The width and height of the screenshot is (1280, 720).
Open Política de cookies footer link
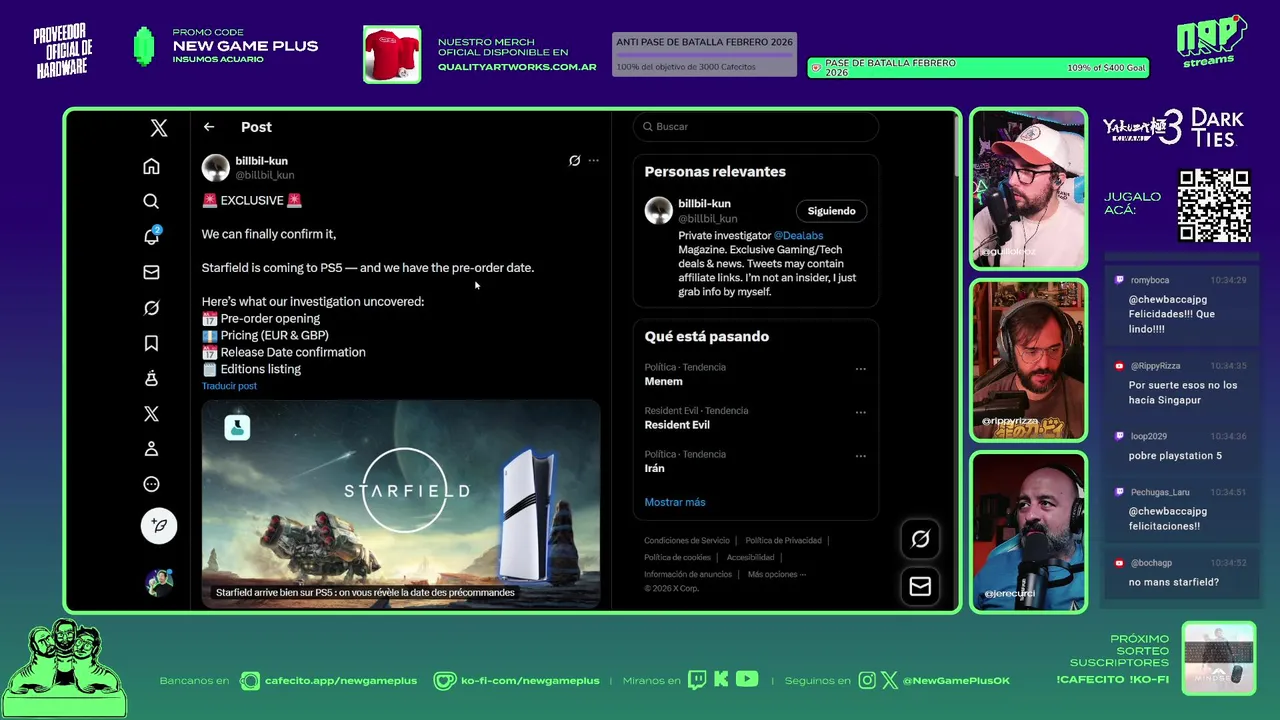pos(677,558)
